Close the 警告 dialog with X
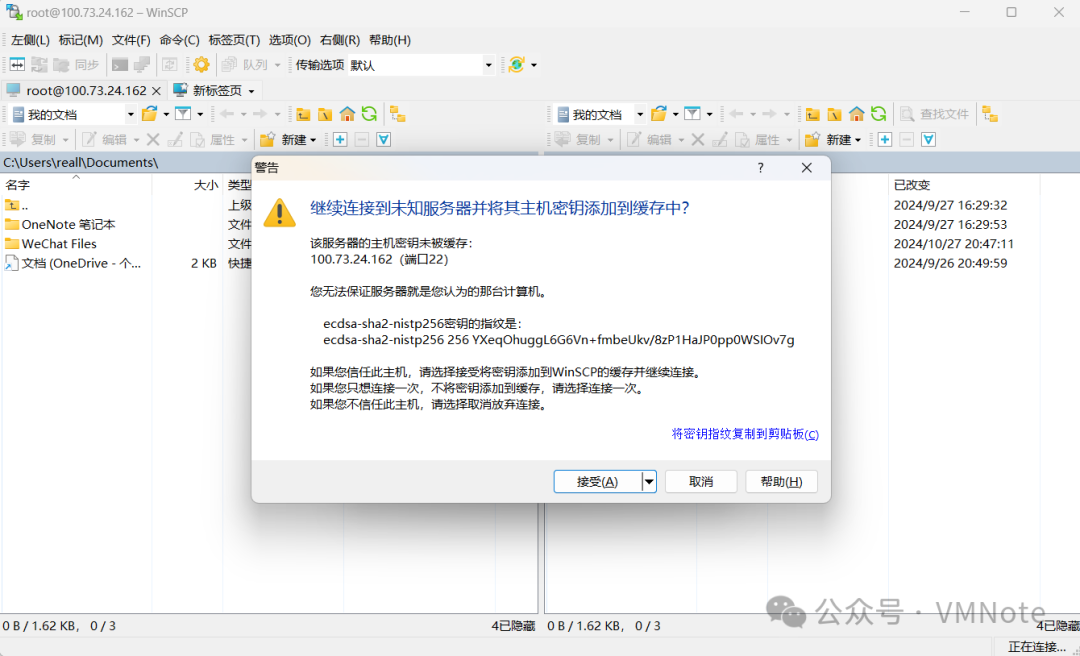The width and height of the screenshot is (1080, 656). tap(807, 167)
